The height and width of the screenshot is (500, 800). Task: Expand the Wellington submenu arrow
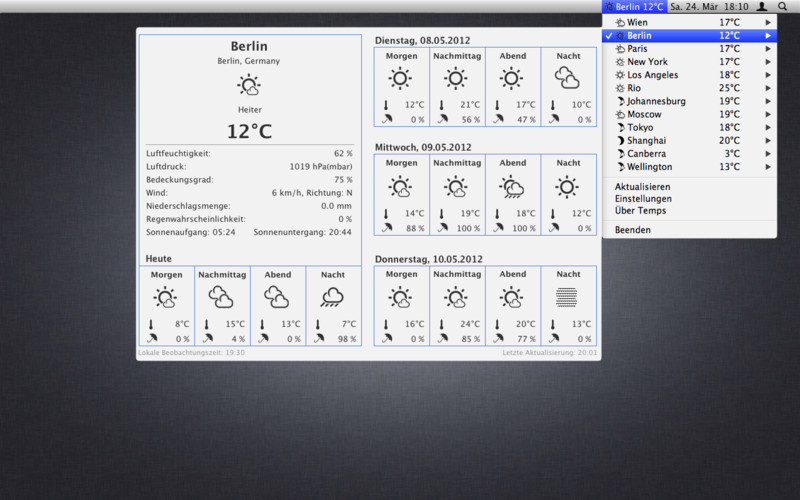coord(768,167)
